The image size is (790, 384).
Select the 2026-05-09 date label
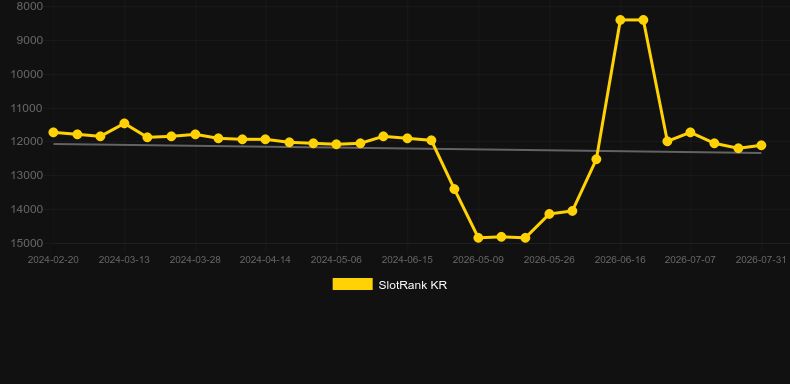pos(478,260)
